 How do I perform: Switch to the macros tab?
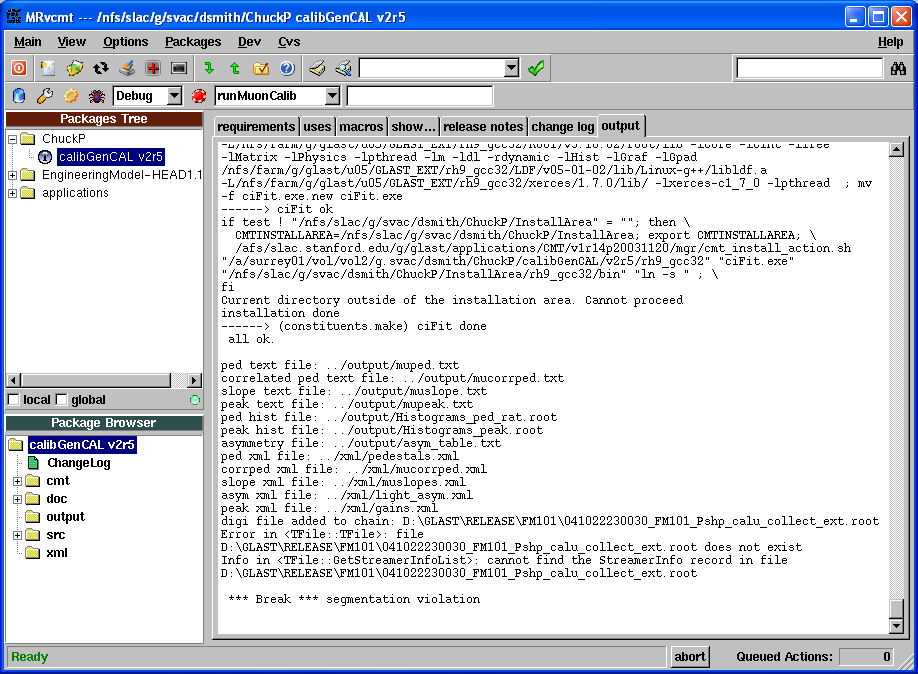361,126
